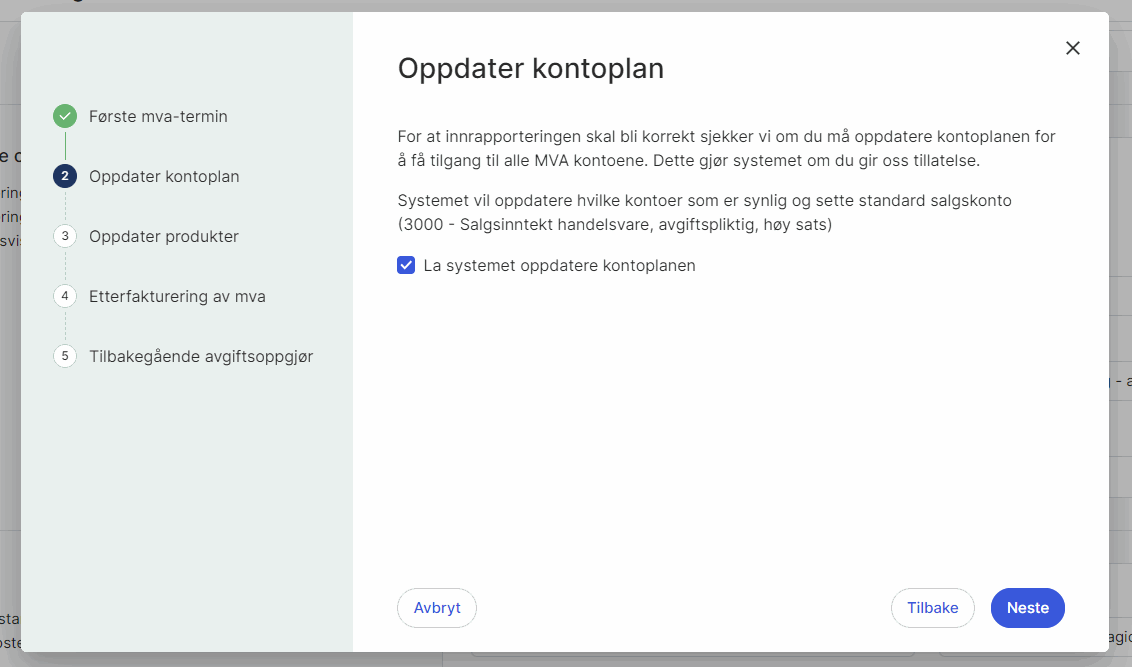Go back with the Tilbake button
Viewport: 1132px width, 667px height.
(x=932, y=608)
